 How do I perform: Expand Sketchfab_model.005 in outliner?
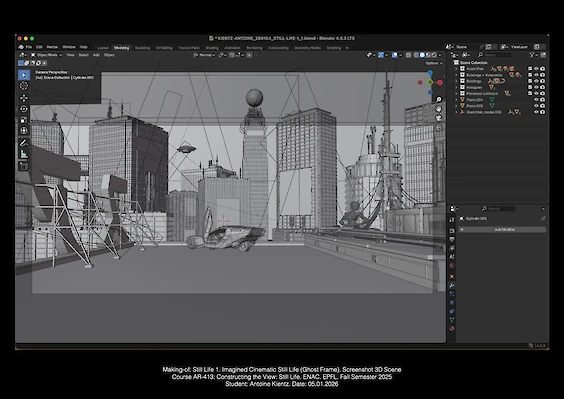[456, 112]
